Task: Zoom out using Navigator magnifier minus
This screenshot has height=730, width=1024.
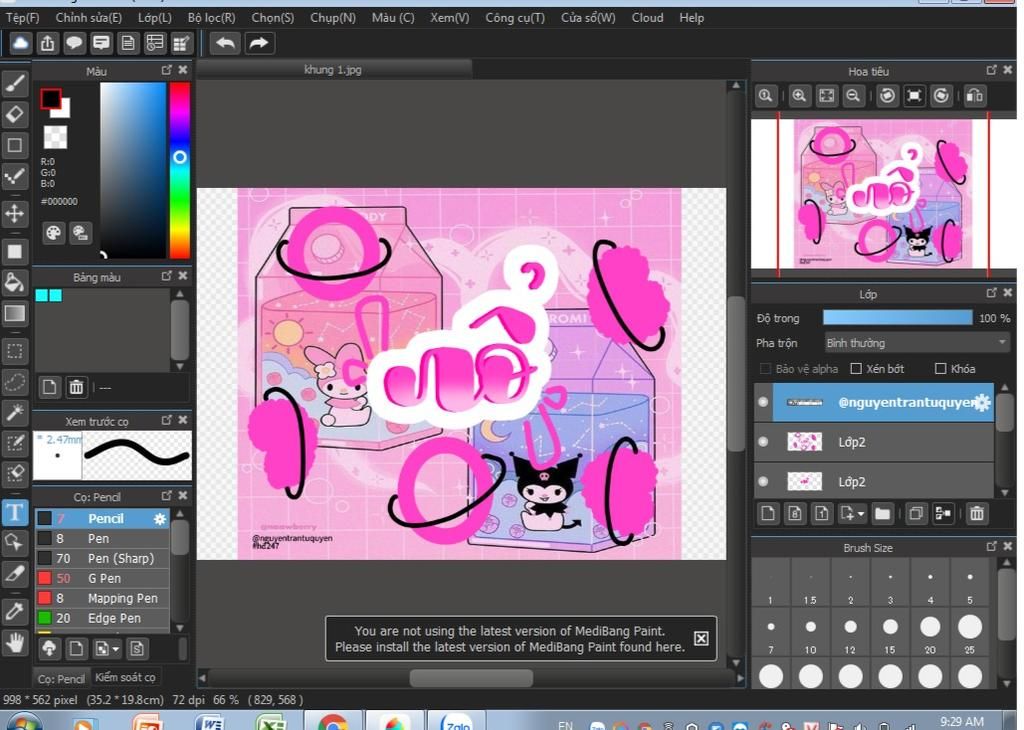Action: pyautogui.click(x=852, y=96)
